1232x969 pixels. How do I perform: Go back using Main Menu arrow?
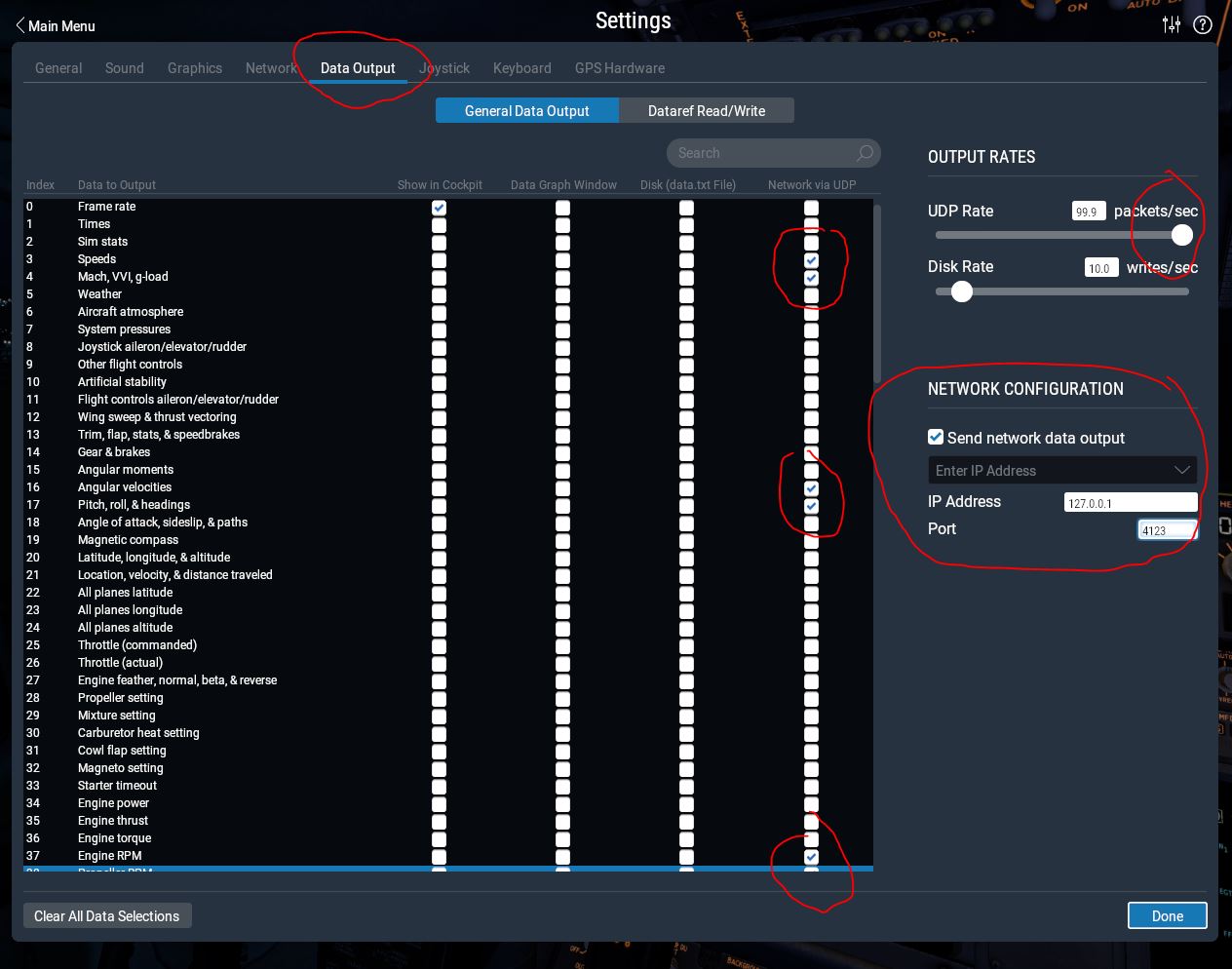tap(20, 25)
